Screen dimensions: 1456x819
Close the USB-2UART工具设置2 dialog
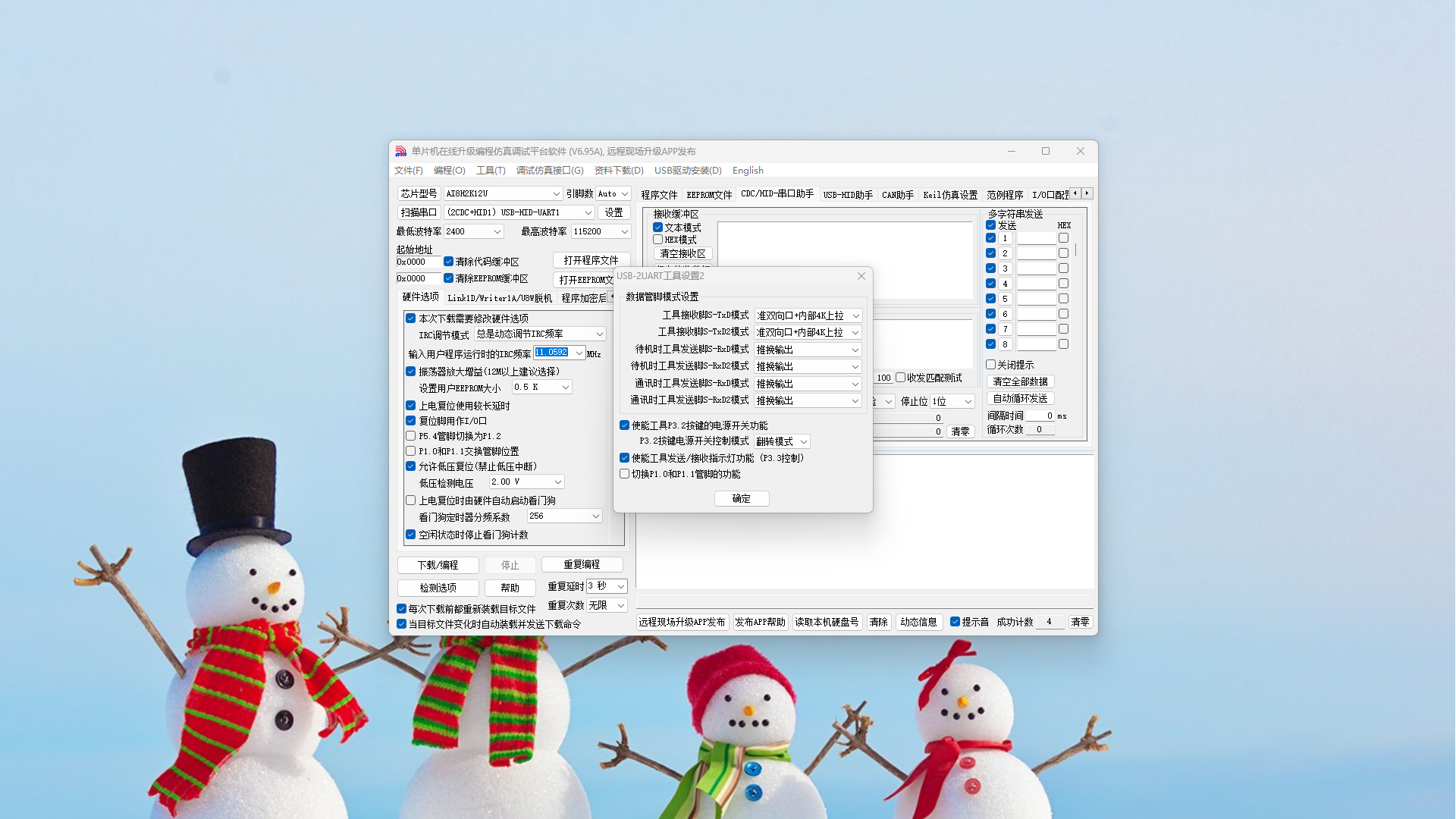[x=861, y=276]
